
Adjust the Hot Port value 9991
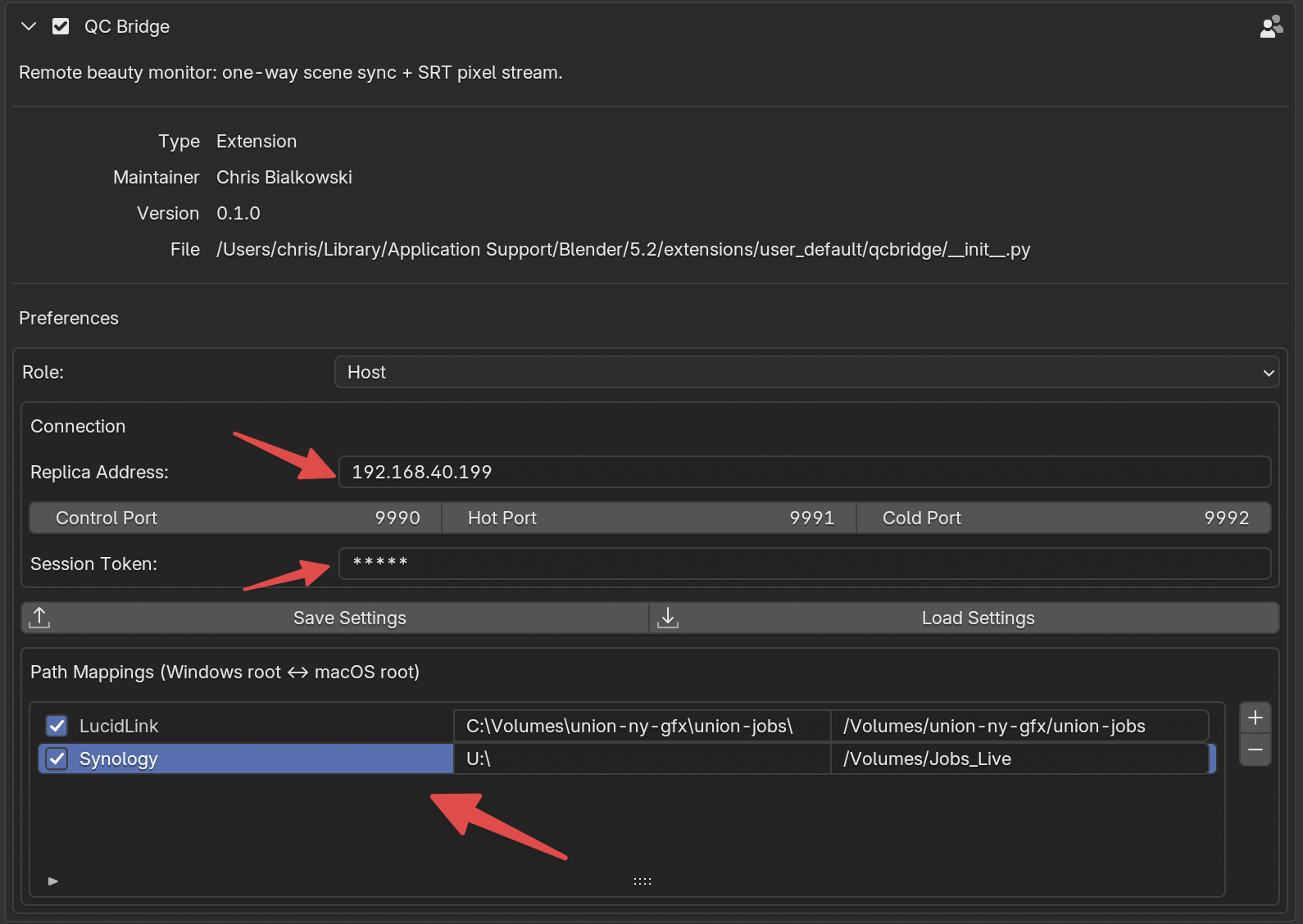click(x=649, y=518)
